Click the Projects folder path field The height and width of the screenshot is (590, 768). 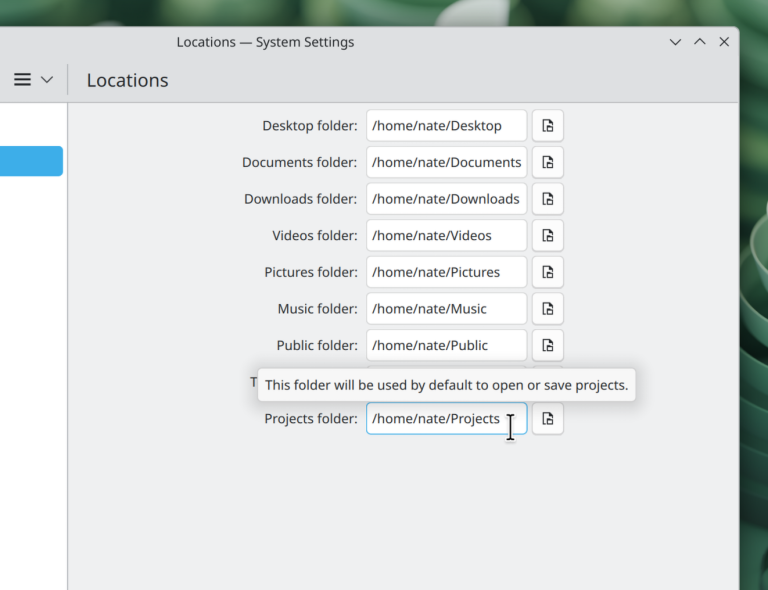[447, 419]
